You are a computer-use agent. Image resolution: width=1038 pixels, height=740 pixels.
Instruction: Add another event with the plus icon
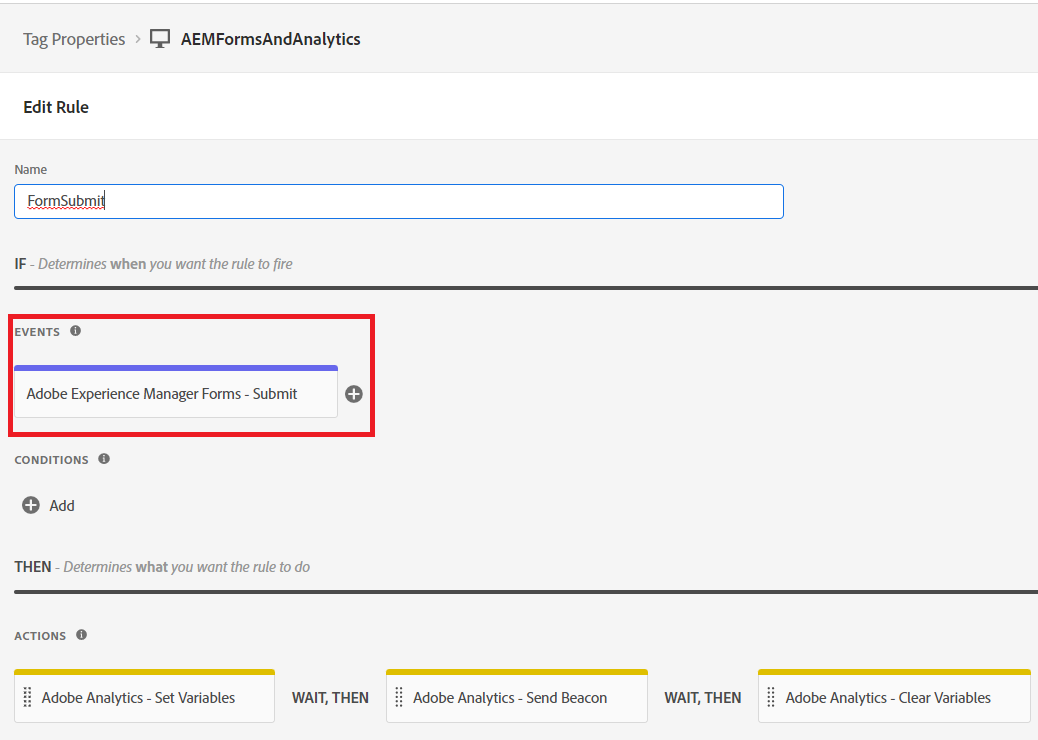pos(354,394)
